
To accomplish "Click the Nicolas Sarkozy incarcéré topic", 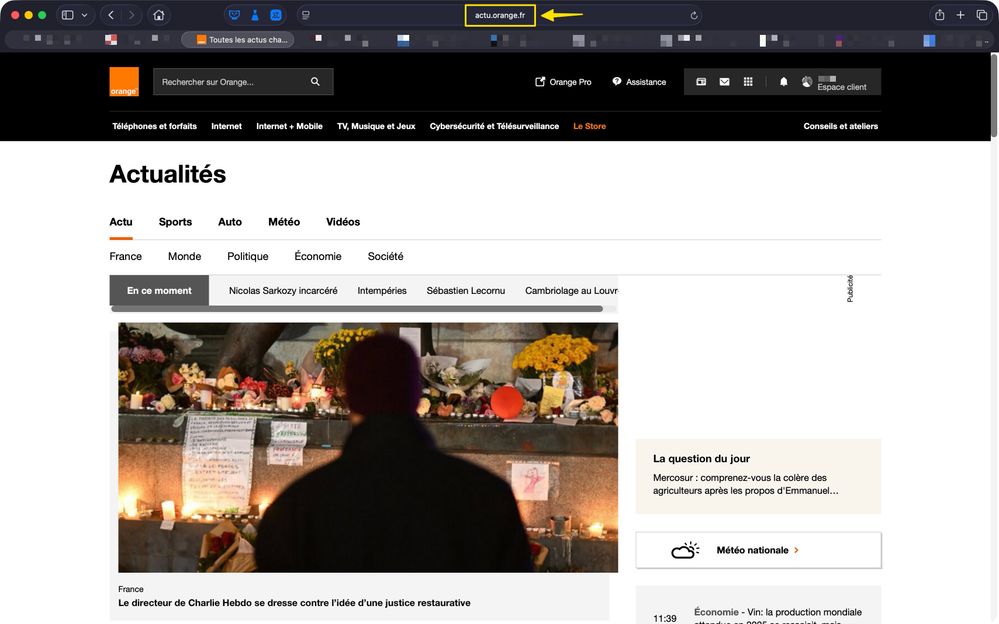I will pos(283,291).
